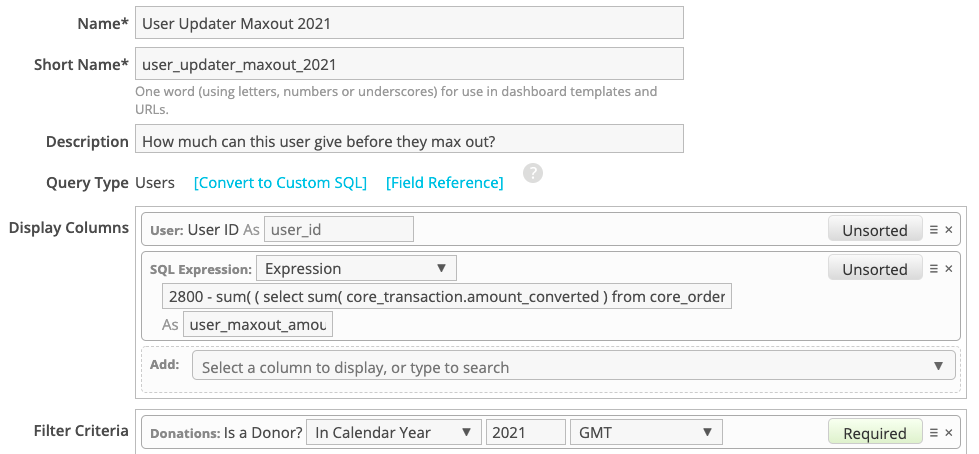Click reorder handle on SQL Expression row
This screenshot has width=979, height=454.
[x=933, y=269]
